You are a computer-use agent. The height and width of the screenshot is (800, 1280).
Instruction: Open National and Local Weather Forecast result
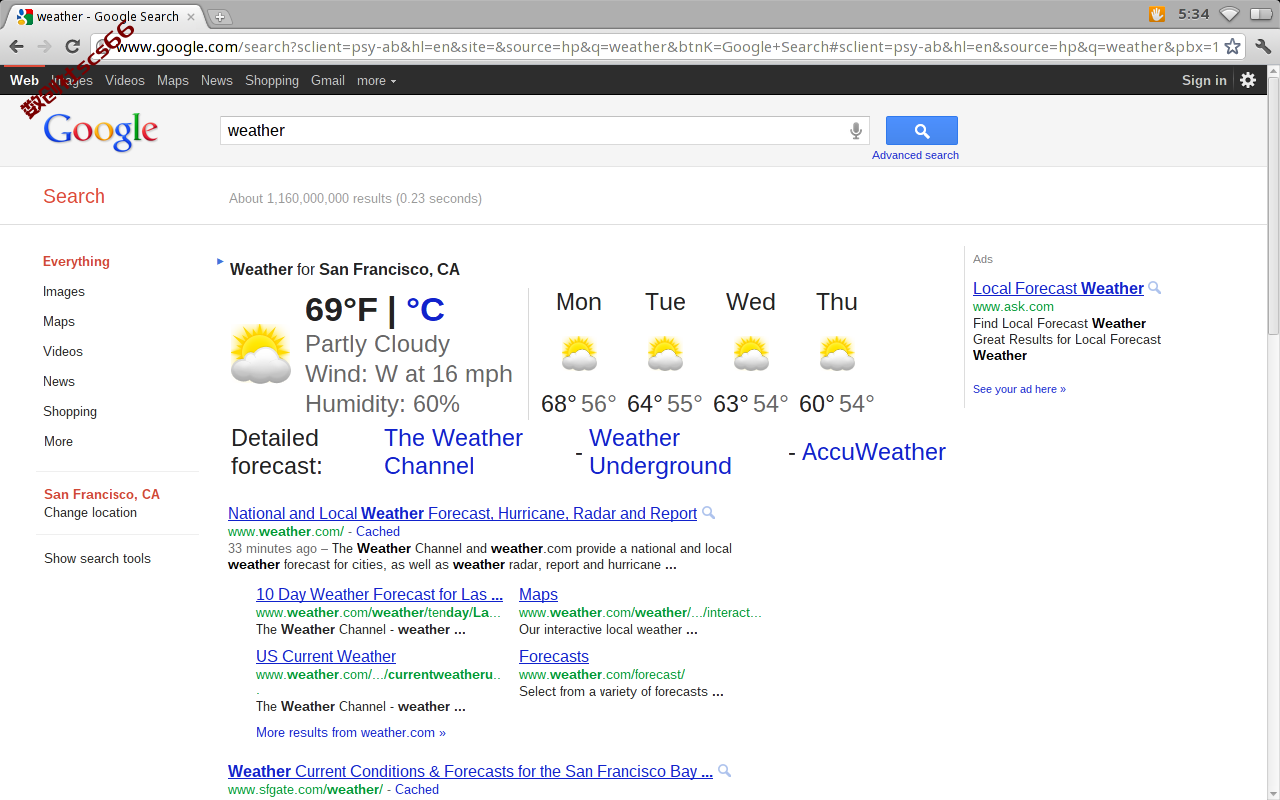(x=462, y=513)
